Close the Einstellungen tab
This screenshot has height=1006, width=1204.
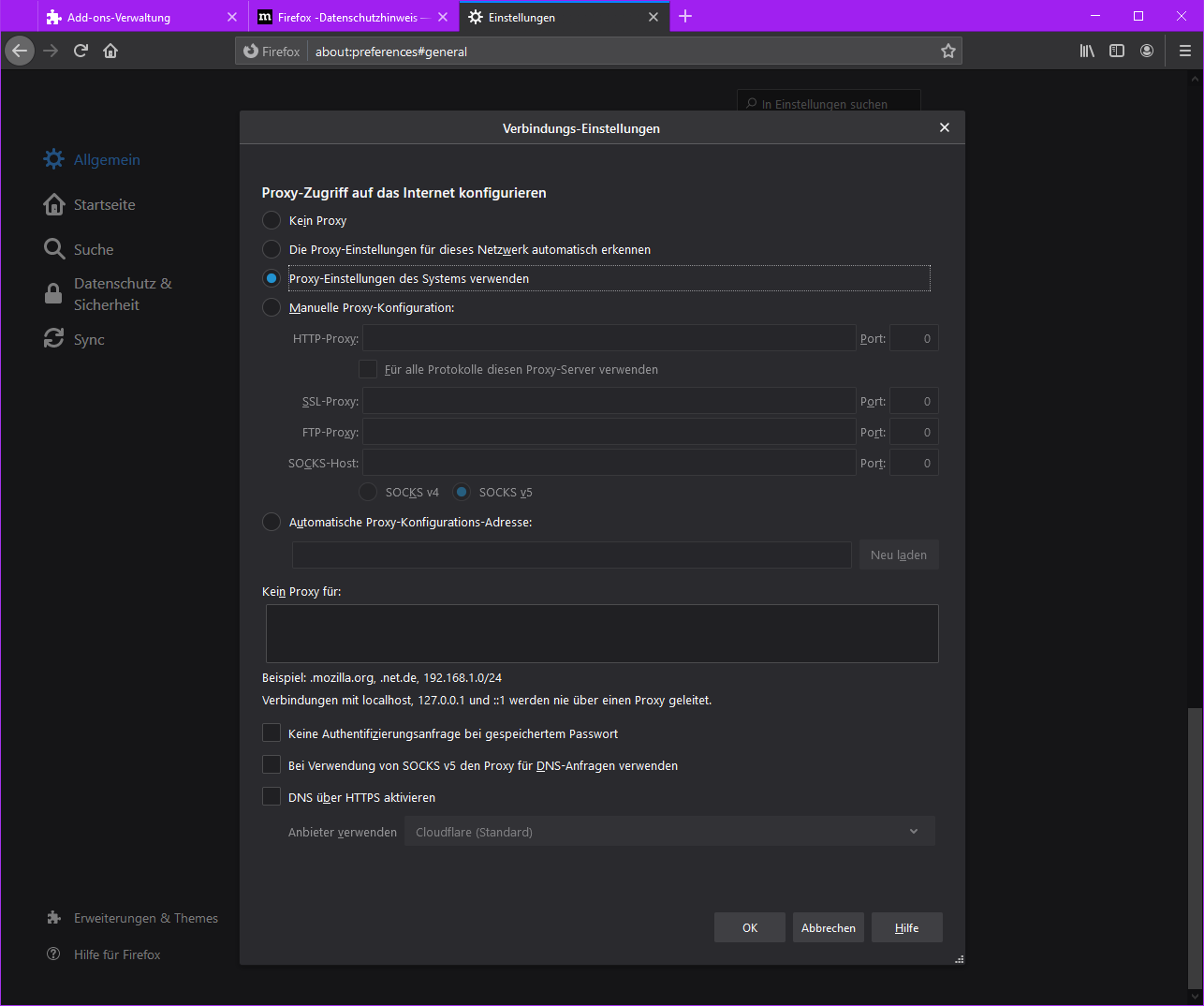pyautogui.click(x=653, y=17)
